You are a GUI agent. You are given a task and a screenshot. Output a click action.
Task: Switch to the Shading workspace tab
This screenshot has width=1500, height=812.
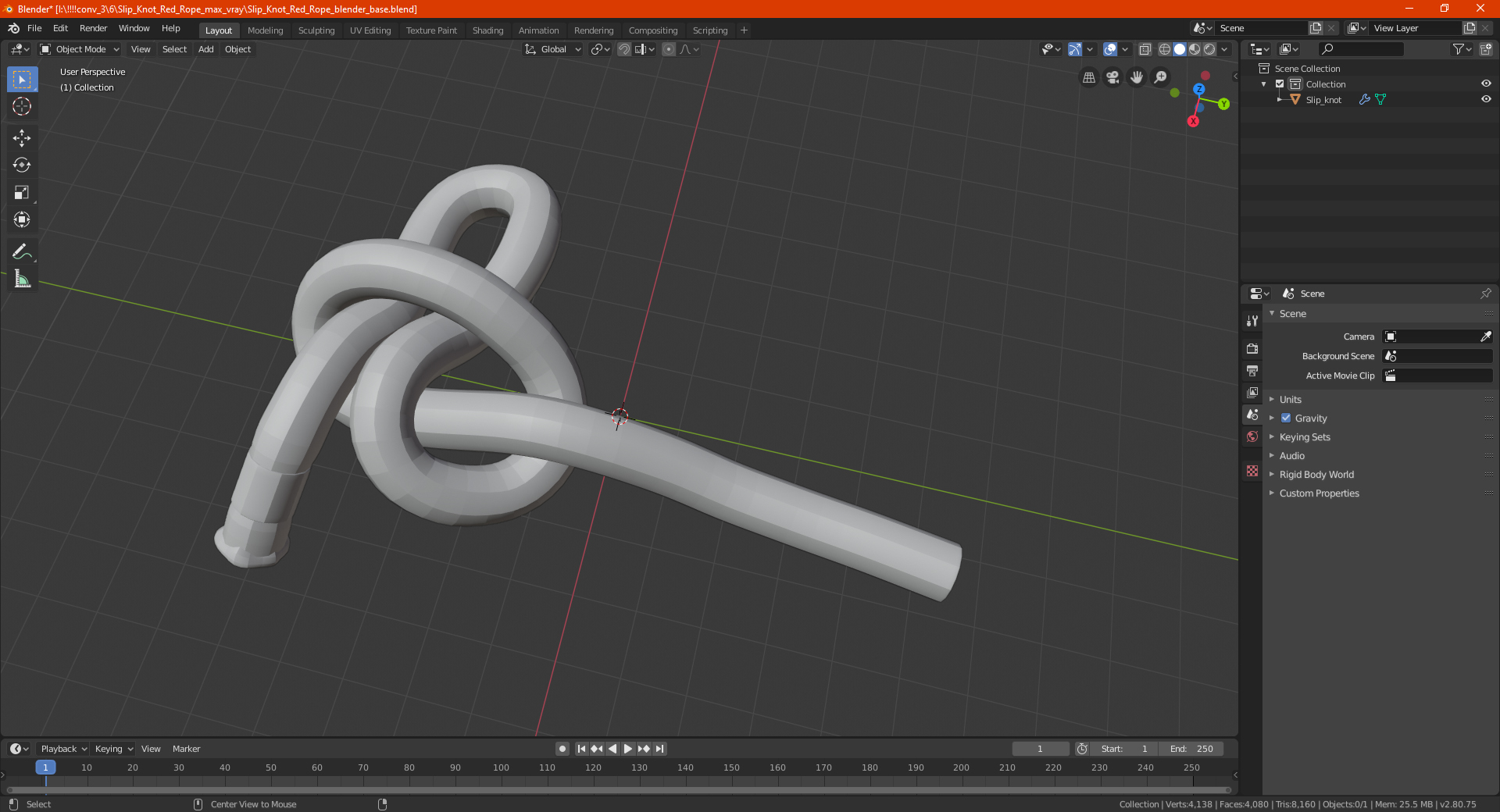pos(487,30)
